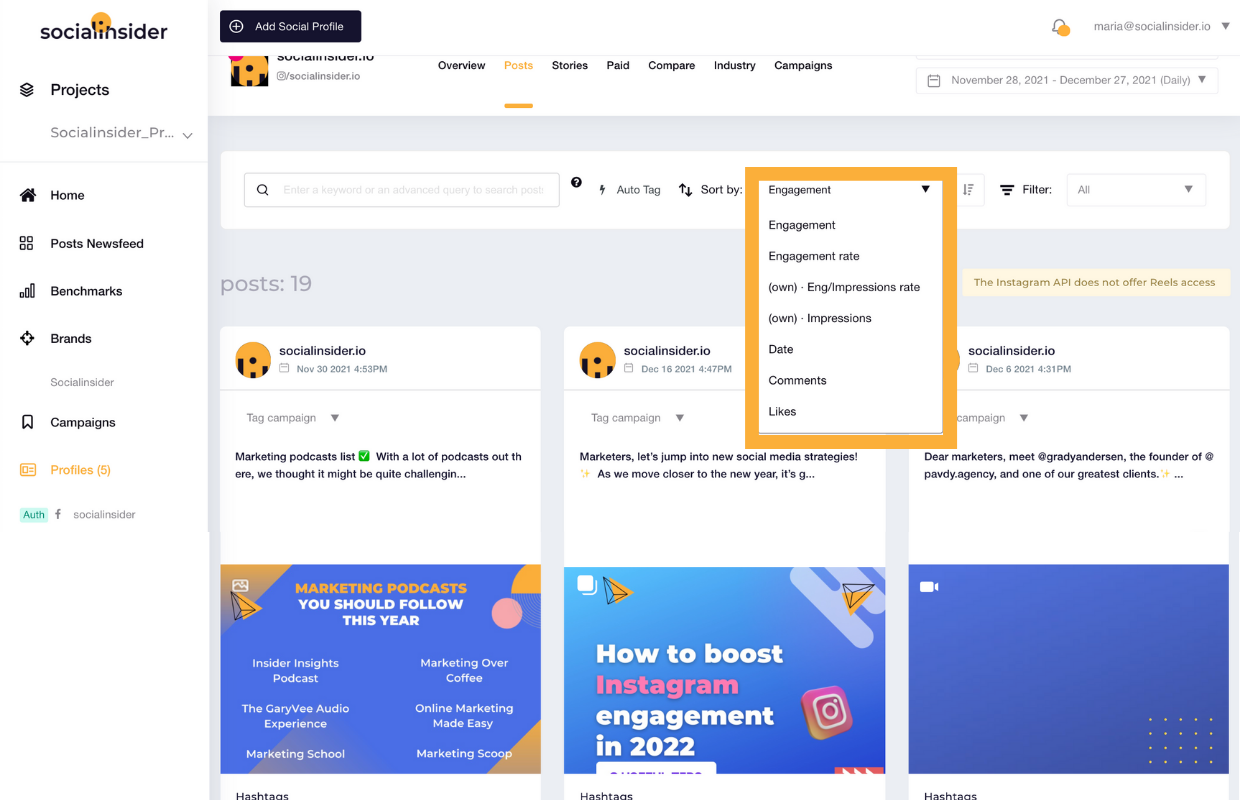1240x800 pixels.
Task: Click the Socialinsider logo
Action: (104, 27)
